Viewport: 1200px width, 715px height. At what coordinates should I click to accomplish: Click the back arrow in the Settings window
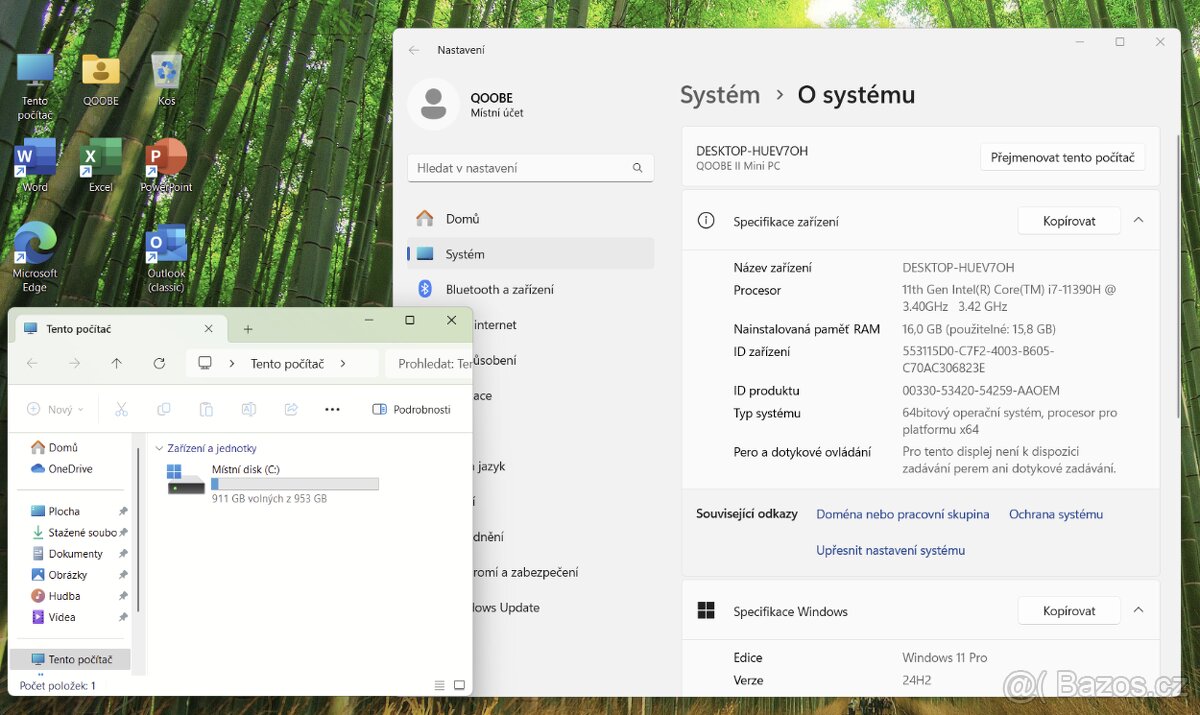click(414, 50)
